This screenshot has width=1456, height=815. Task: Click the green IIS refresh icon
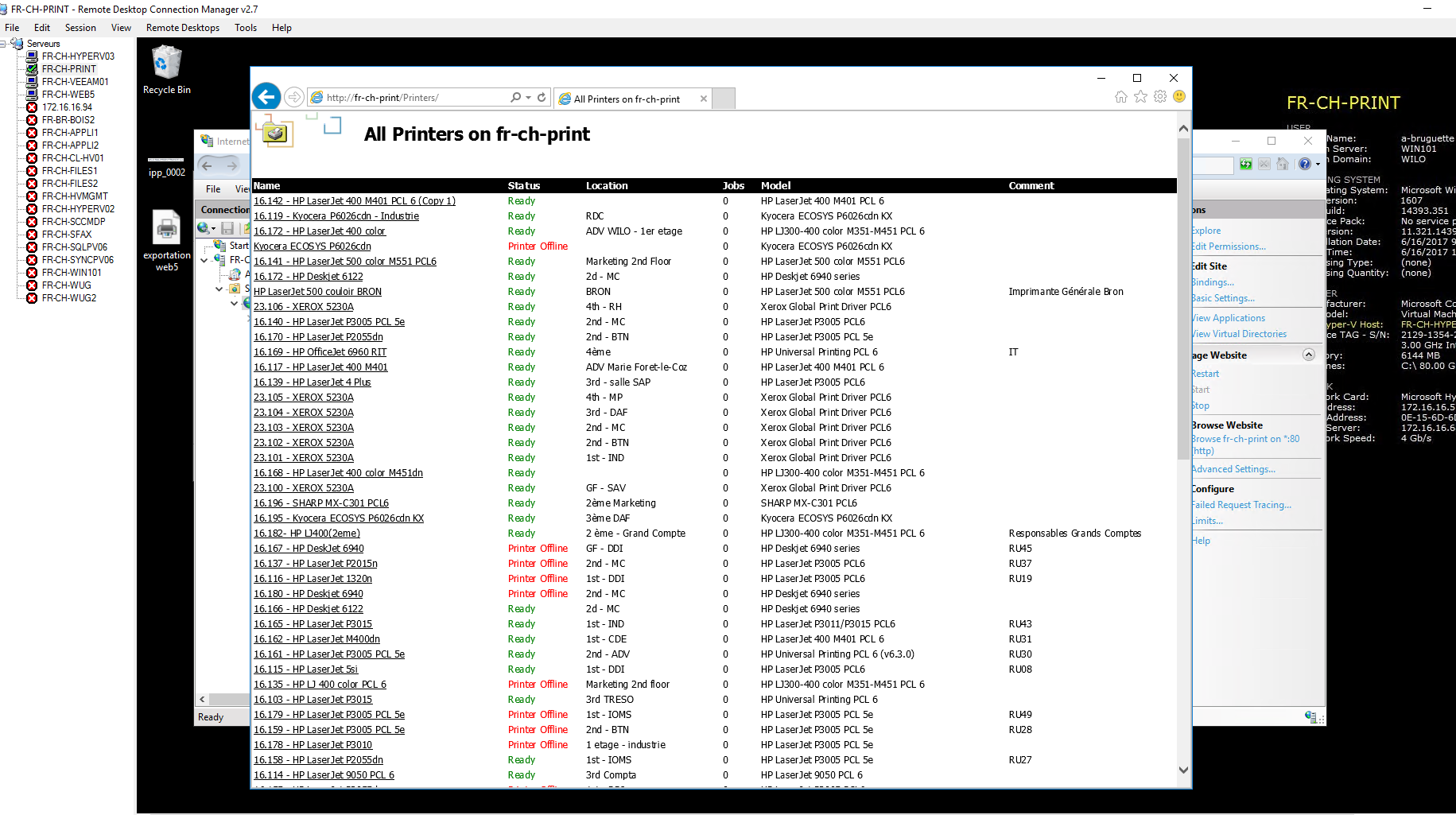coord(1246,164)
